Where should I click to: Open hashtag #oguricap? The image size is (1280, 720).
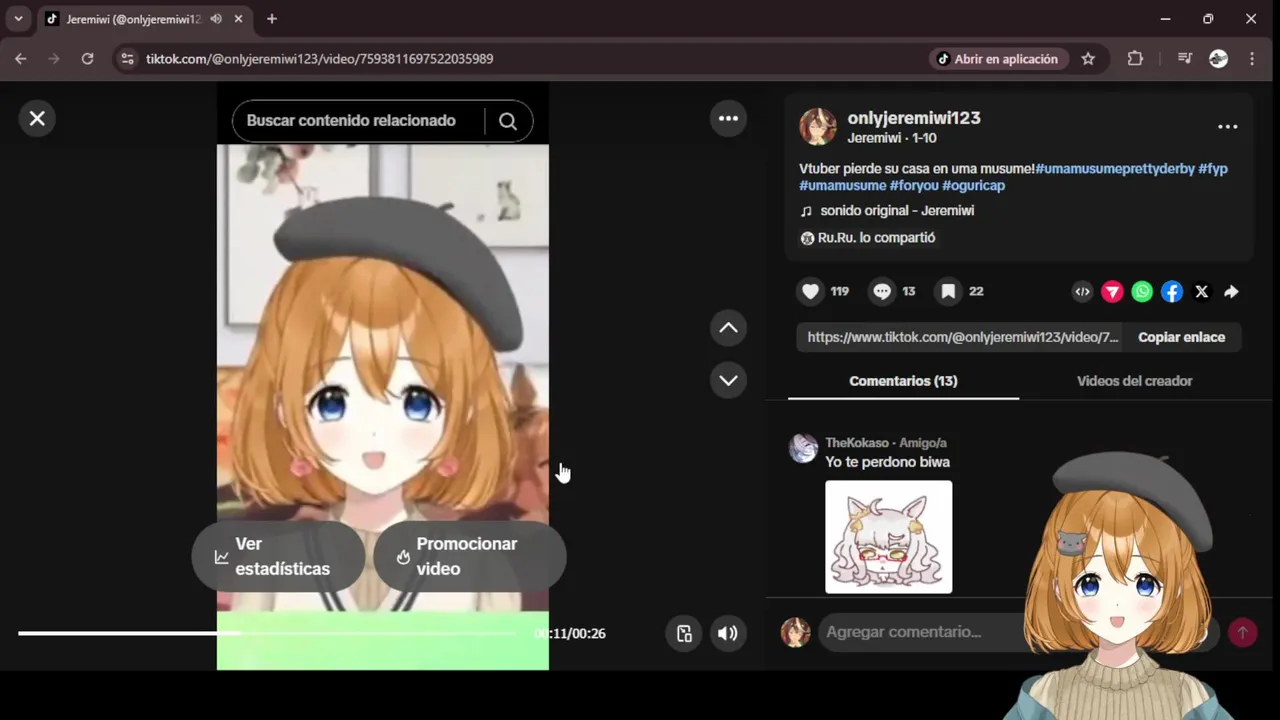973,186
